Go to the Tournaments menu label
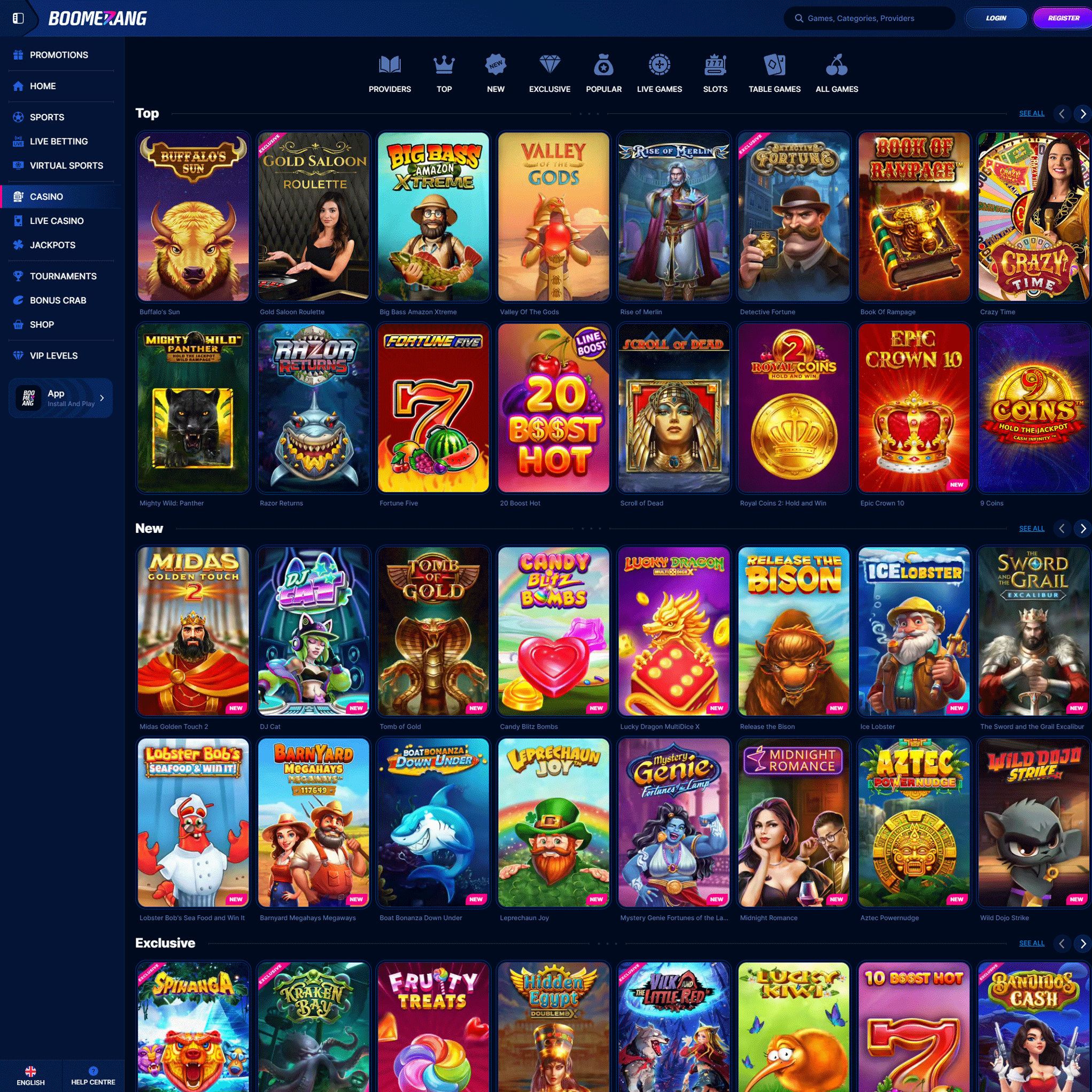This screenshot has height=1092, width=1092. [63, 276]
